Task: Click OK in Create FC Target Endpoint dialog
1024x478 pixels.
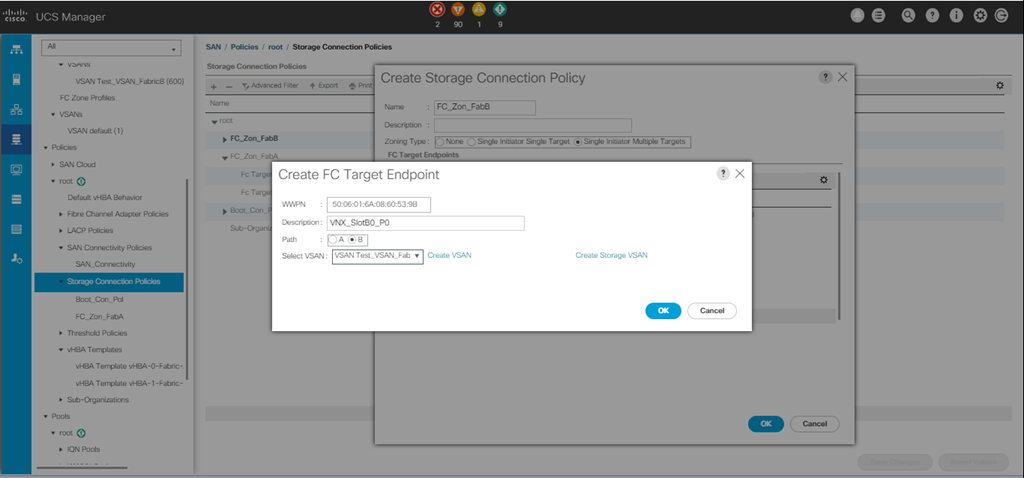Action: coord(663,311)
